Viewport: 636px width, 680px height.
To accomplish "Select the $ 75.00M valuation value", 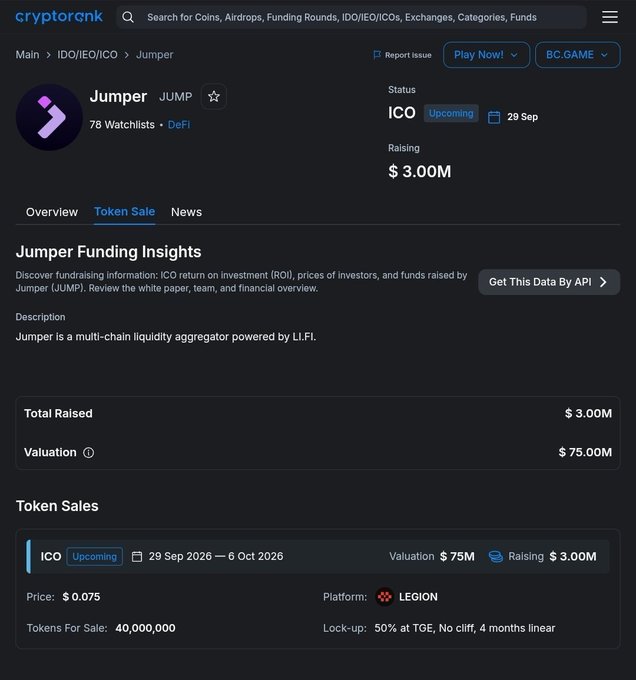I will click(585, 452).
